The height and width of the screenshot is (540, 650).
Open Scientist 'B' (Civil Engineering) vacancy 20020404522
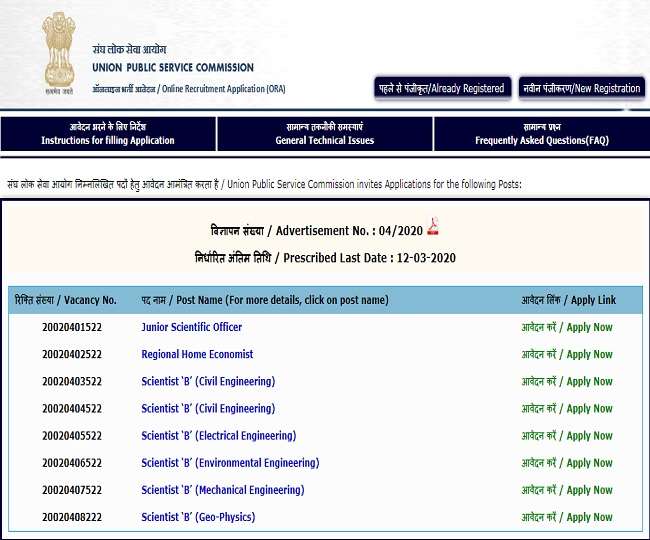tap(208, 408)
